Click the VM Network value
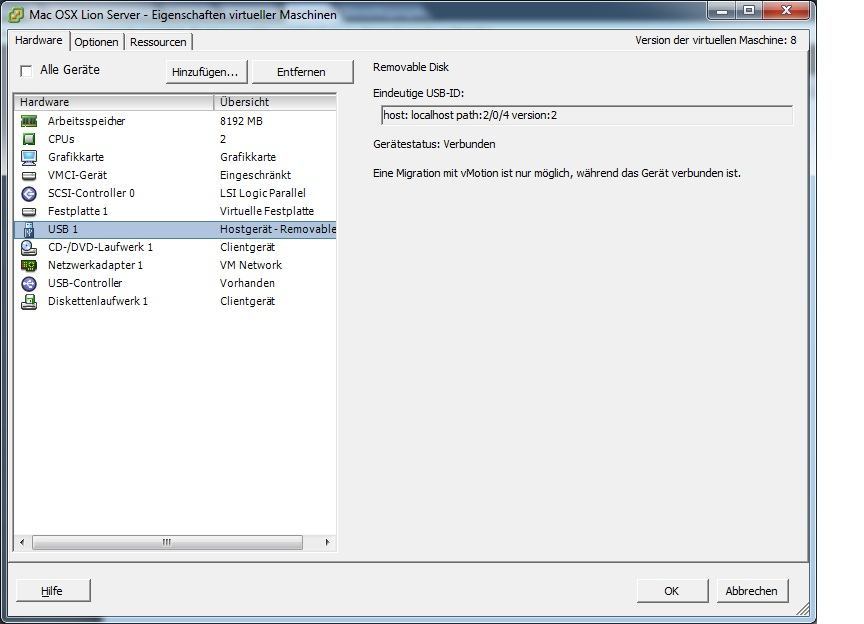 click(x=251, y=265)
